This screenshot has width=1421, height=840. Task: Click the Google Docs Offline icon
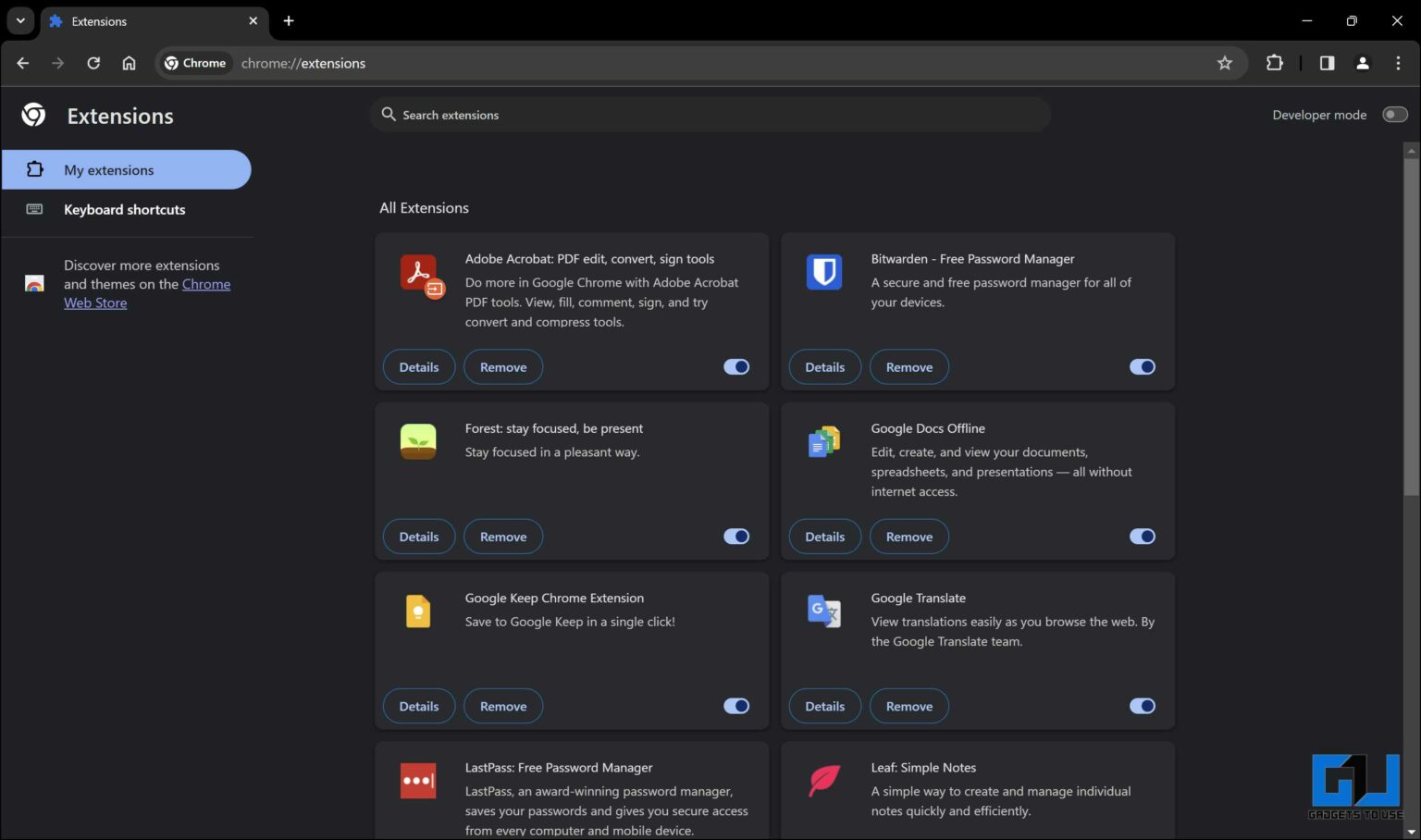coord(823,441)
